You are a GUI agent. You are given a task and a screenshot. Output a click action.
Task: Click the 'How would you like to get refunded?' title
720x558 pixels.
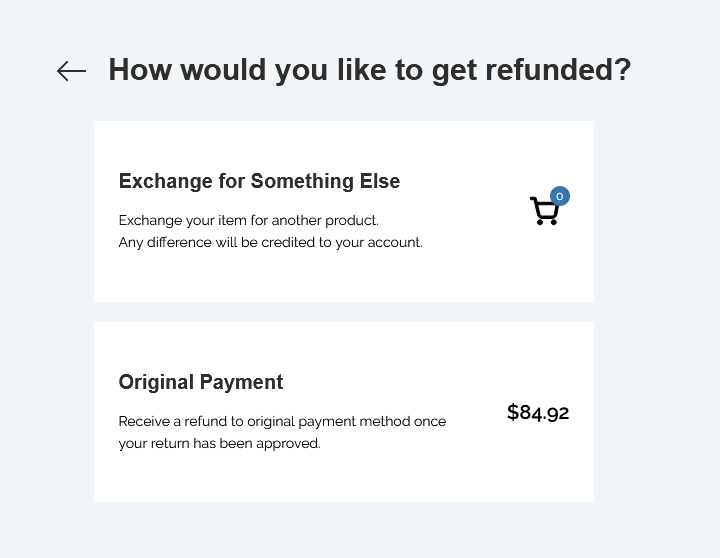(370, 70)
